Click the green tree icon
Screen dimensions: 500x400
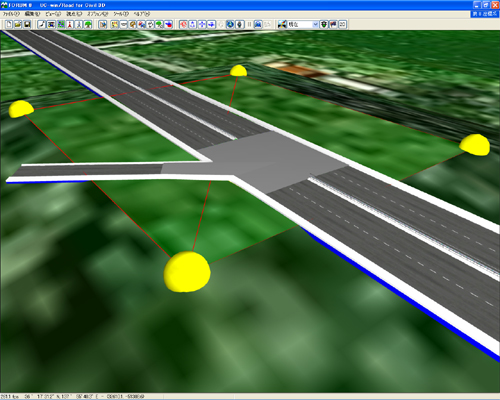88,24
